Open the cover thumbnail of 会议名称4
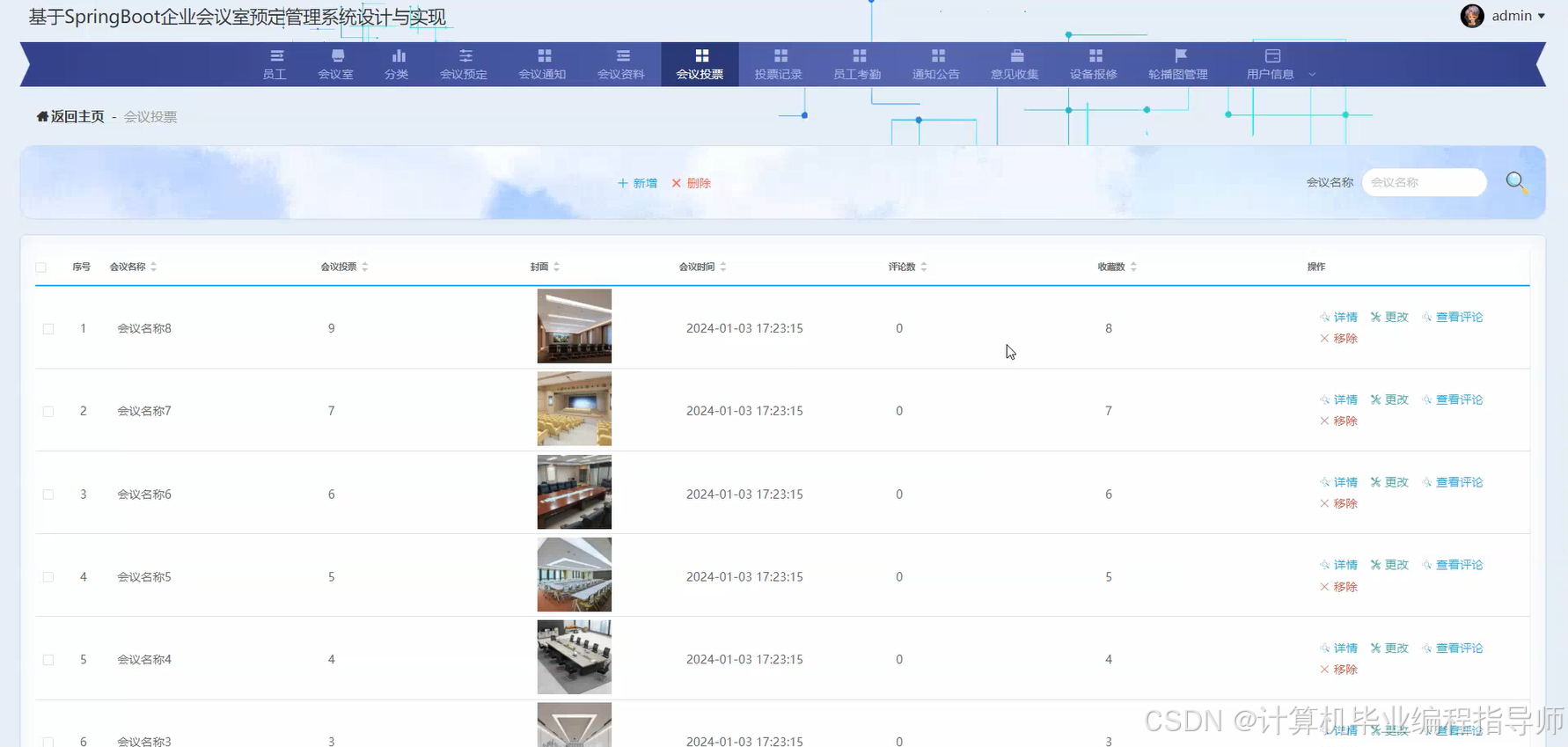 click(x=575, y=657)
